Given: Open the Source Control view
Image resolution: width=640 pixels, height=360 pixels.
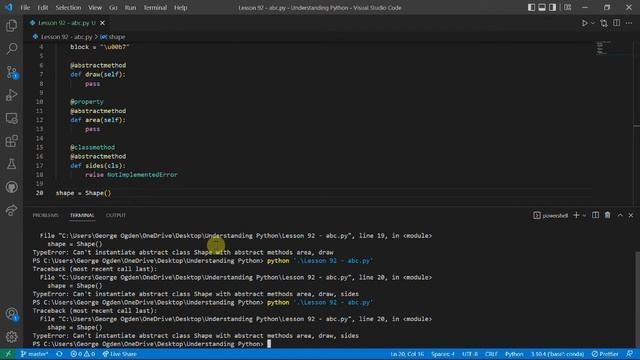Looking at the screenshot, I should point(11,72).
